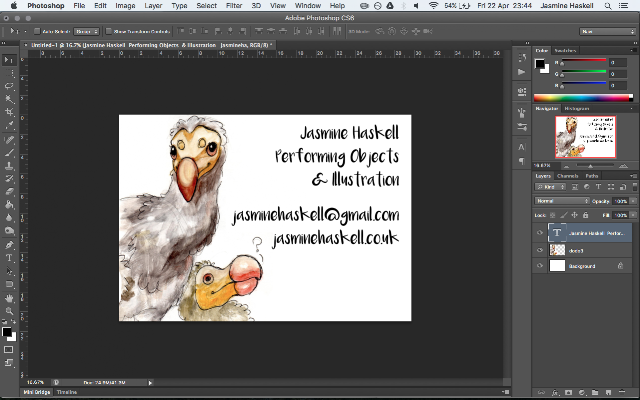Select the Paint Bucket tool
This screenshot has width=640, height=400.
tap(9, 205)
